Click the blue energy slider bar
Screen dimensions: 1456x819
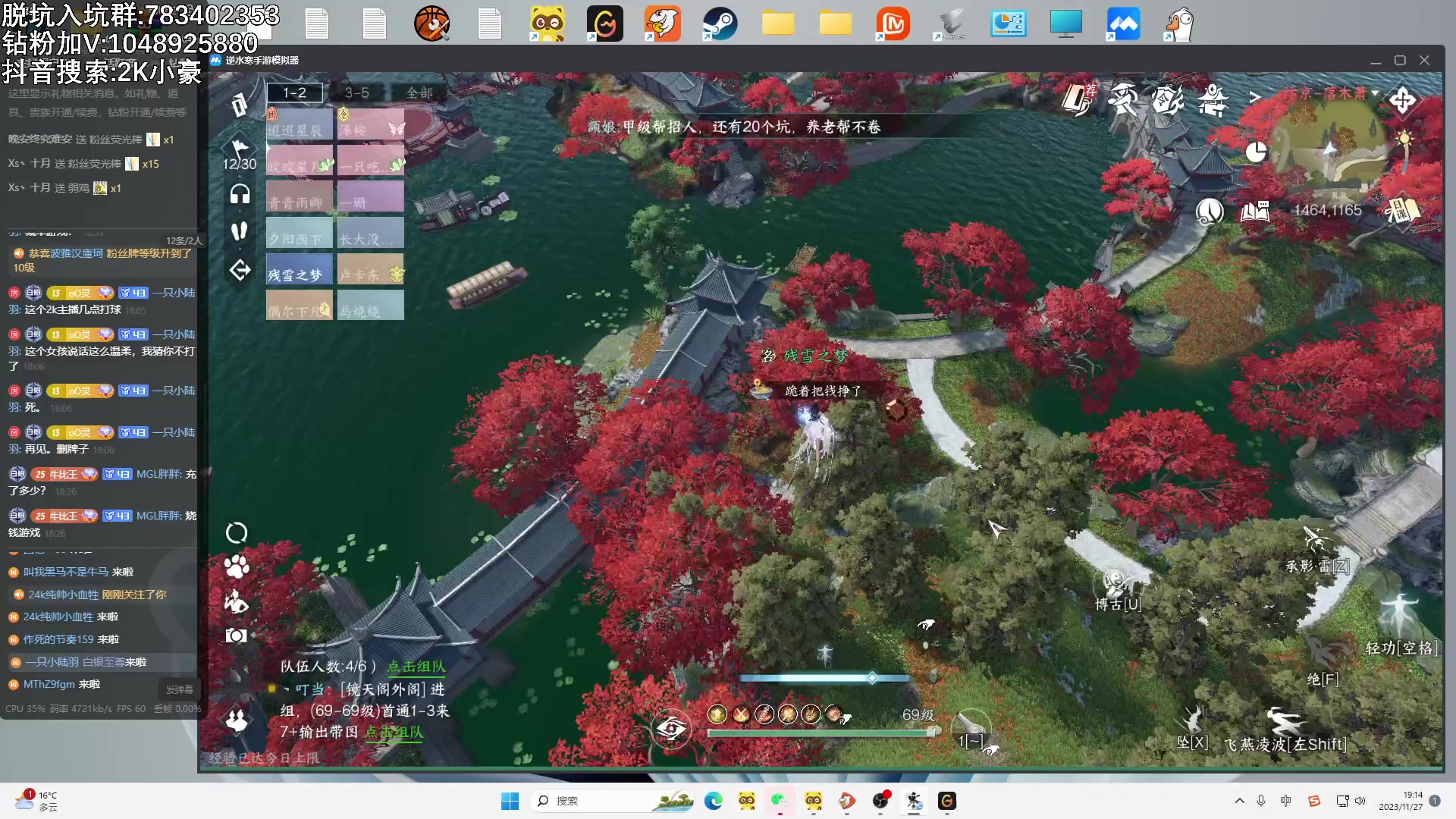pyautogui.click(x=825, y=677)
